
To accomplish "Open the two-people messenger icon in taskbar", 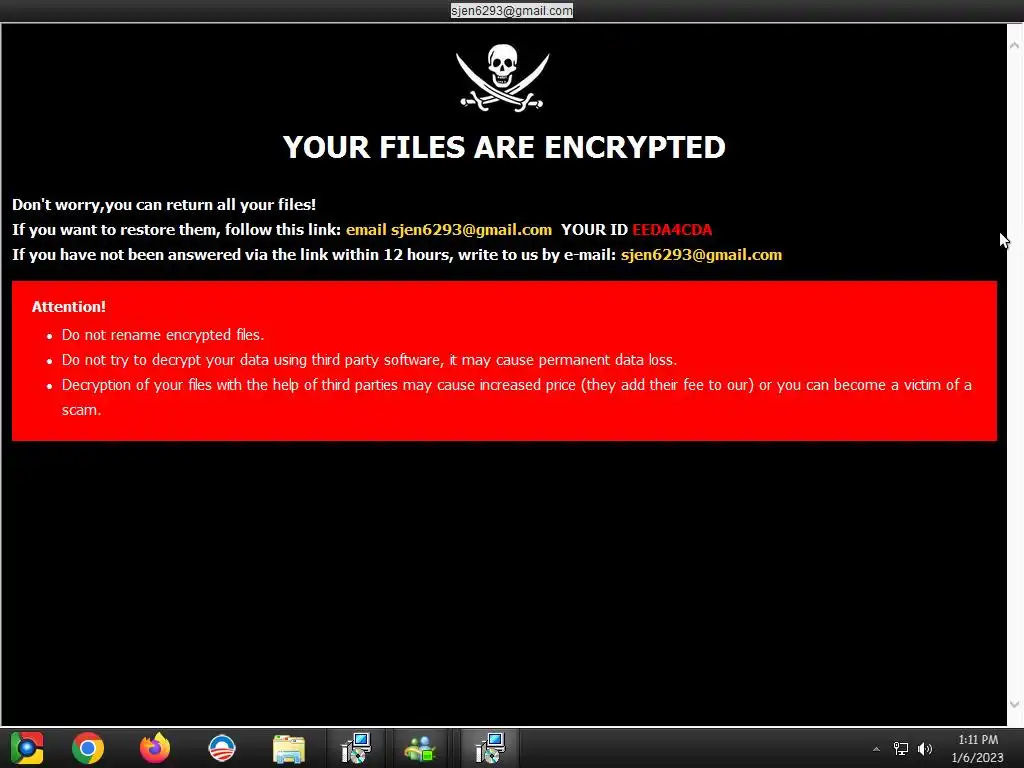I will click(421, 748).
